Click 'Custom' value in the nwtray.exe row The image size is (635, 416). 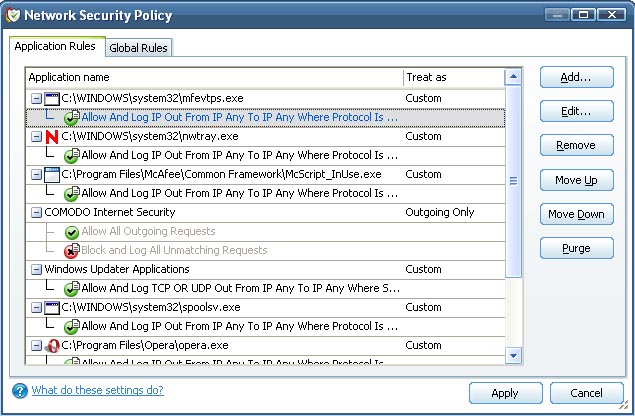424,137
